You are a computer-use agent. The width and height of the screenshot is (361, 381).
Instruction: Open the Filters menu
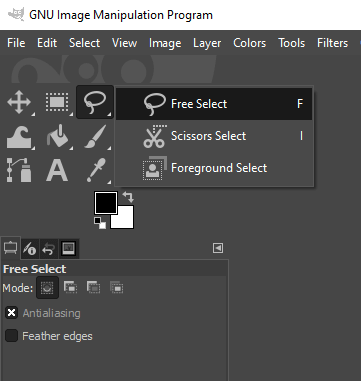tap(332, 43)
